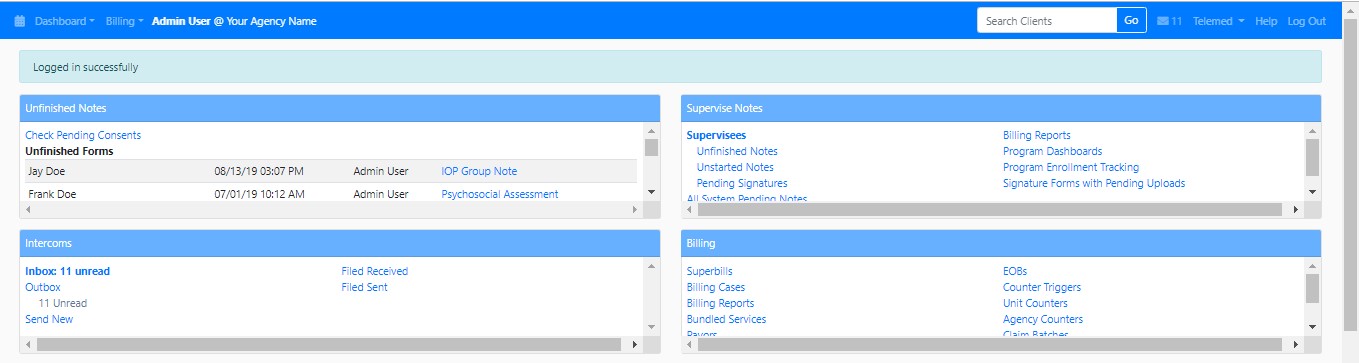Click the Billing panel's down scroll arrow
Screen dimensions: 1359x363
click(x=1313, y=327)
